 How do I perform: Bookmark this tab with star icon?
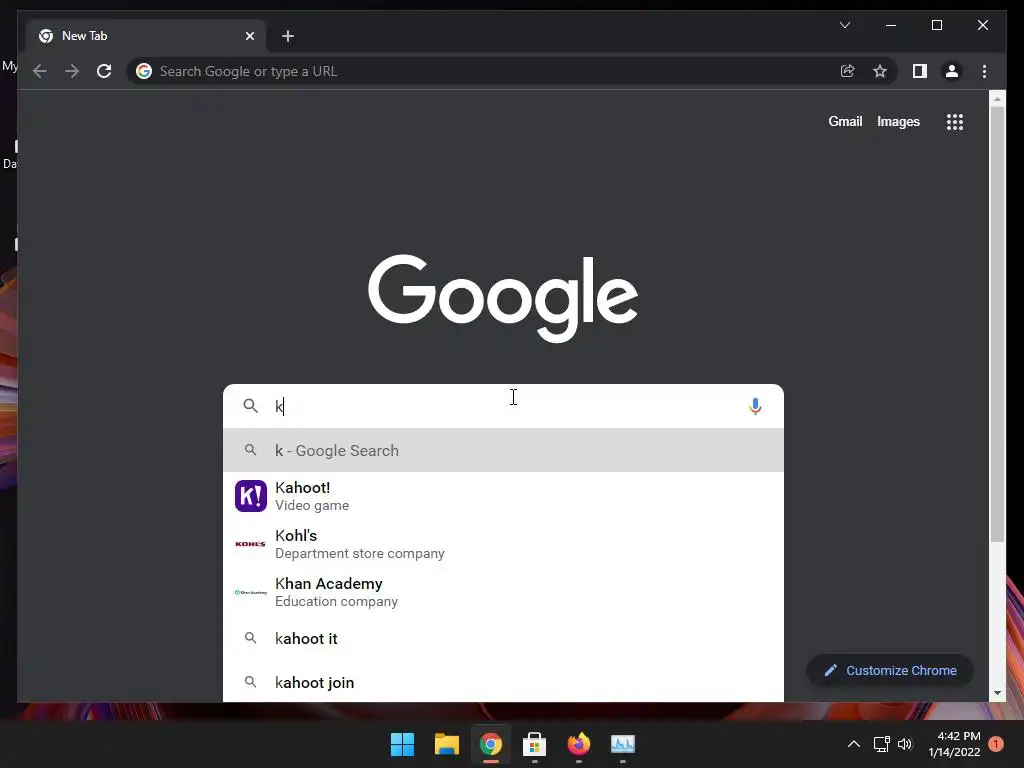click(x=880, y=71)
